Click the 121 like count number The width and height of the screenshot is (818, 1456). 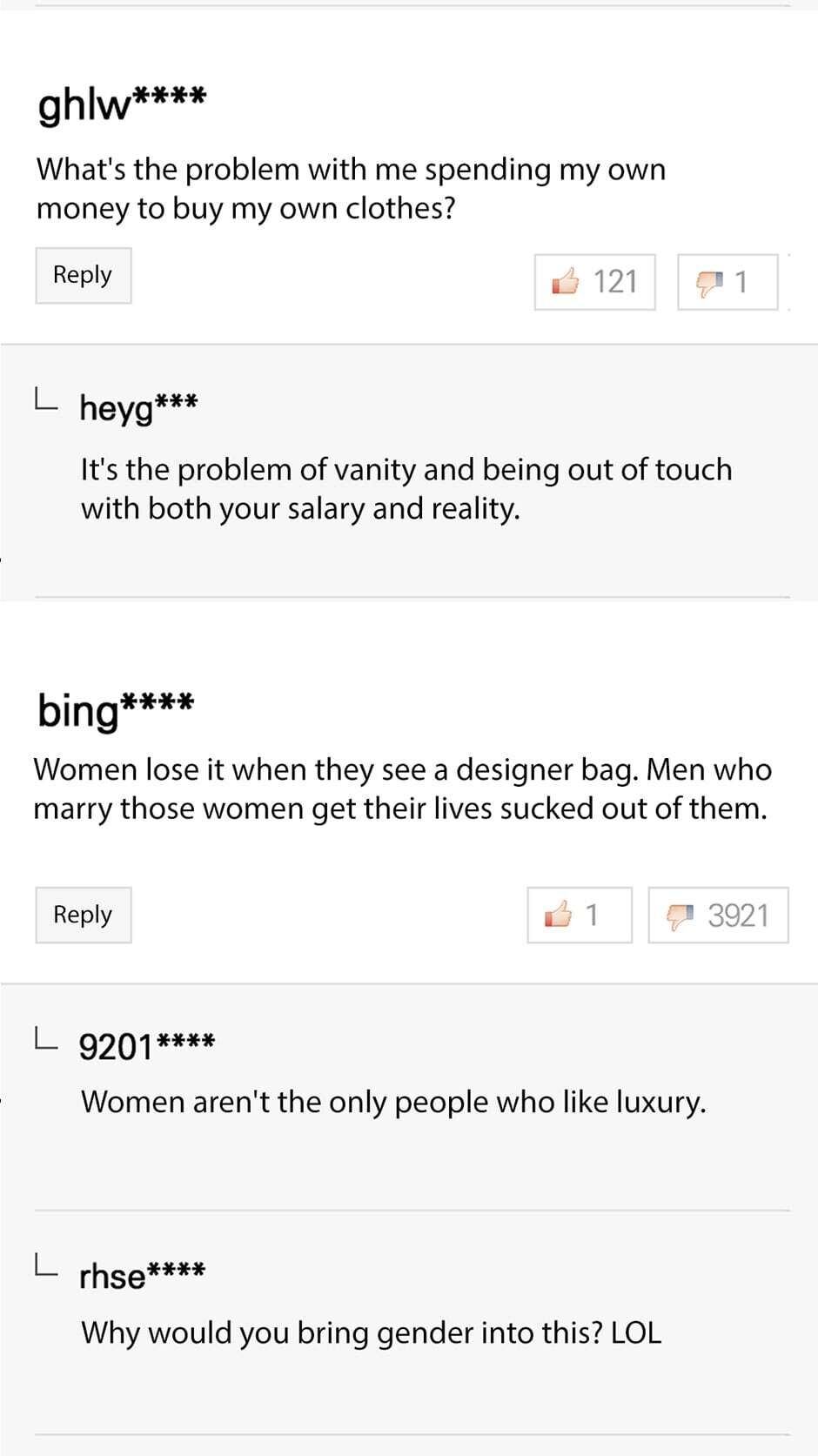tap(615, 282)
